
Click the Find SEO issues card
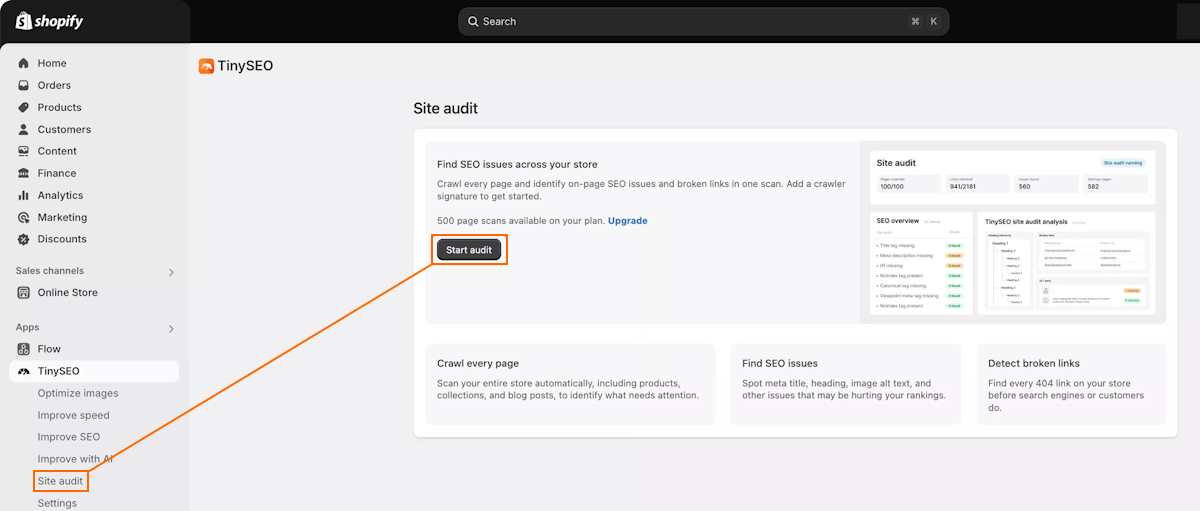846,384
